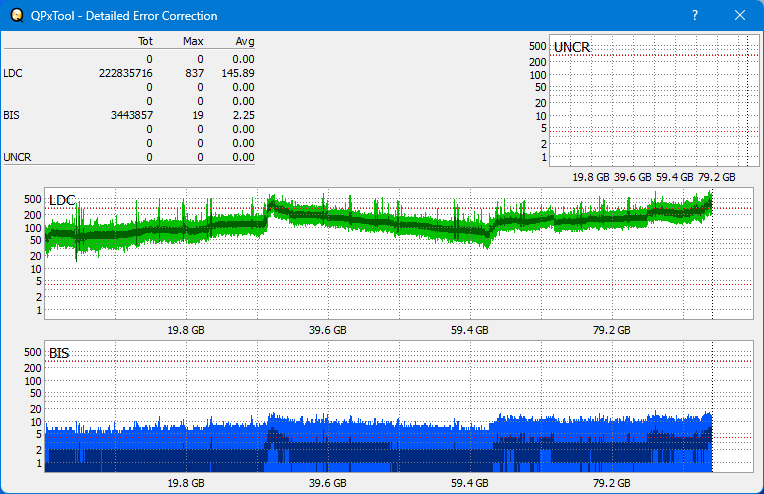This screenshot has width=764, height=494.
Task: Click the LDC max value 837
Action: pyautogui.click(x=194, y=73)
